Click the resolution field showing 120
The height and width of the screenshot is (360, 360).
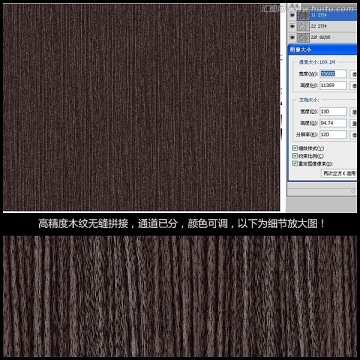(x=333, y=135)
